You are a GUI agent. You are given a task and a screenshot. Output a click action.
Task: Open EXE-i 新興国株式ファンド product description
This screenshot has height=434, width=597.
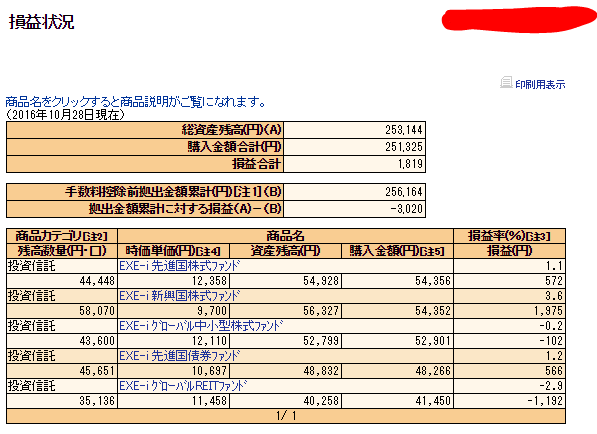pyautogui.click(x=179, y=295)
